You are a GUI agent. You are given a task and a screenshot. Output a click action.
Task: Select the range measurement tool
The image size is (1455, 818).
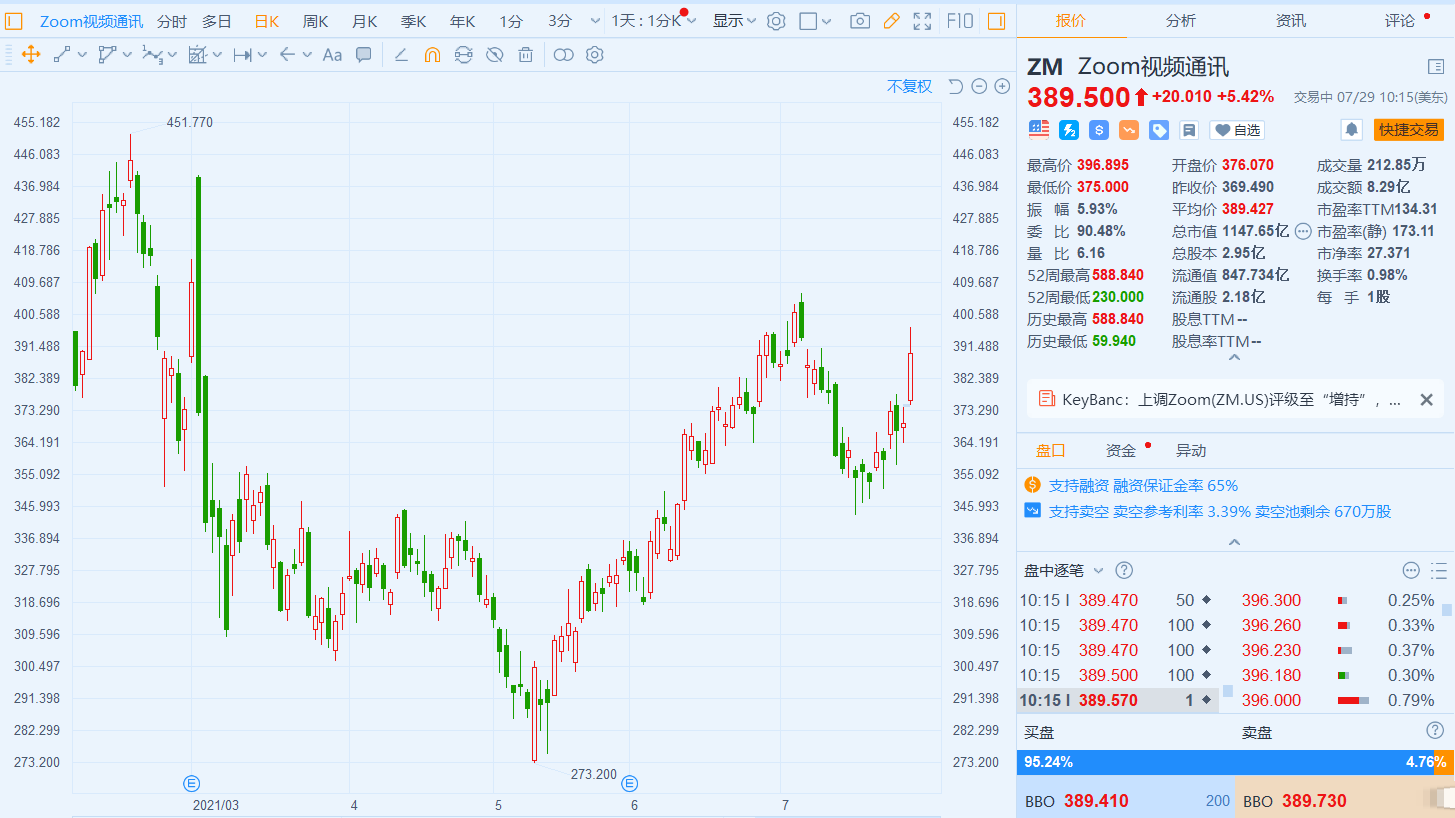[242, 55]
